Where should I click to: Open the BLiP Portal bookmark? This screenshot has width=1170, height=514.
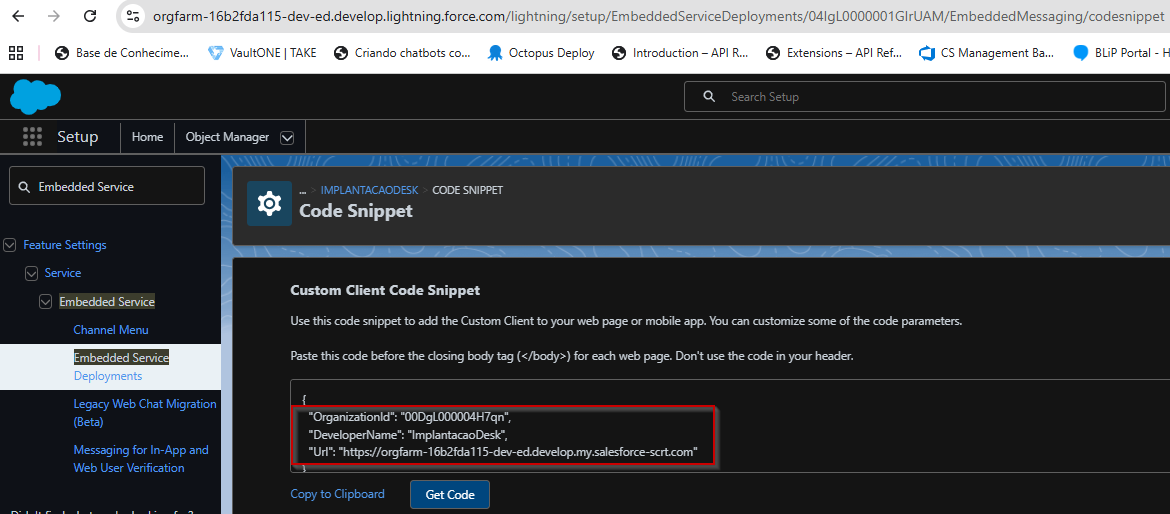coord(1120,53)
